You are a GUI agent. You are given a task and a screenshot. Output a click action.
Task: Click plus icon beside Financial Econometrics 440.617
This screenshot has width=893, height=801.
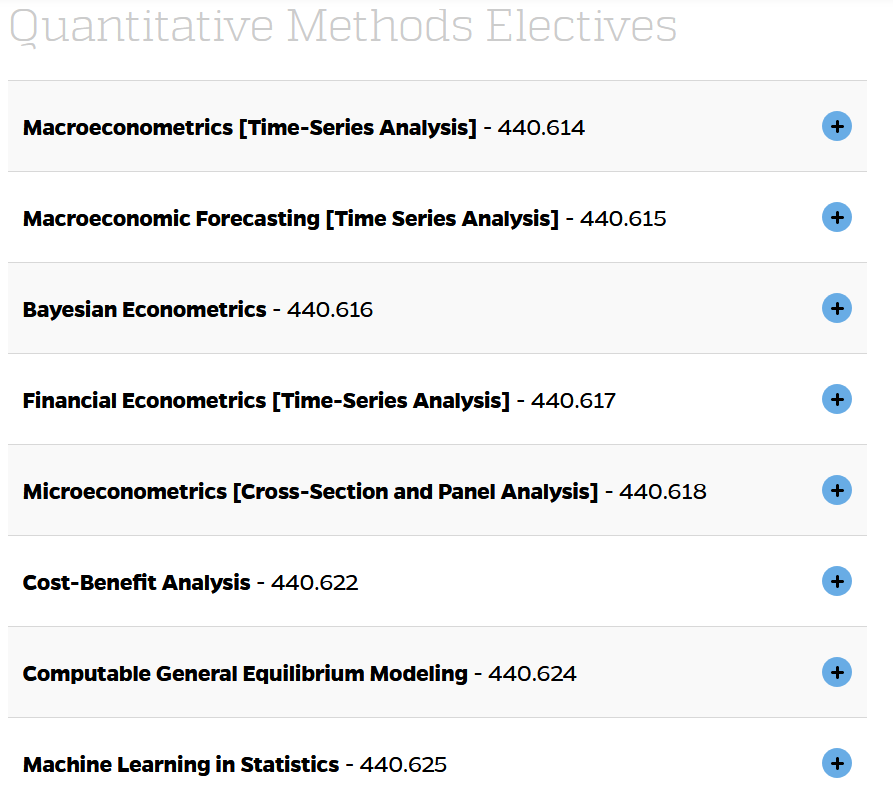click(x=837, y=399)
